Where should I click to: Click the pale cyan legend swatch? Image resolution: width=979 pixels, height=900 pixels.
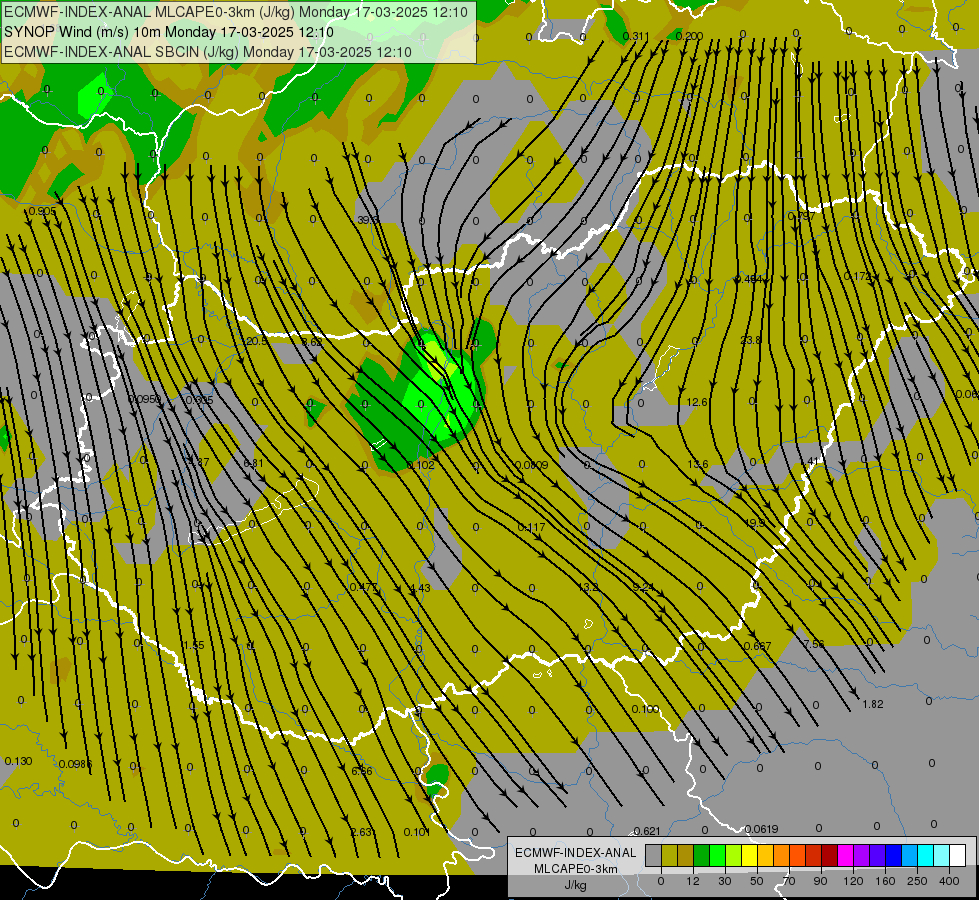pos(942,856)
